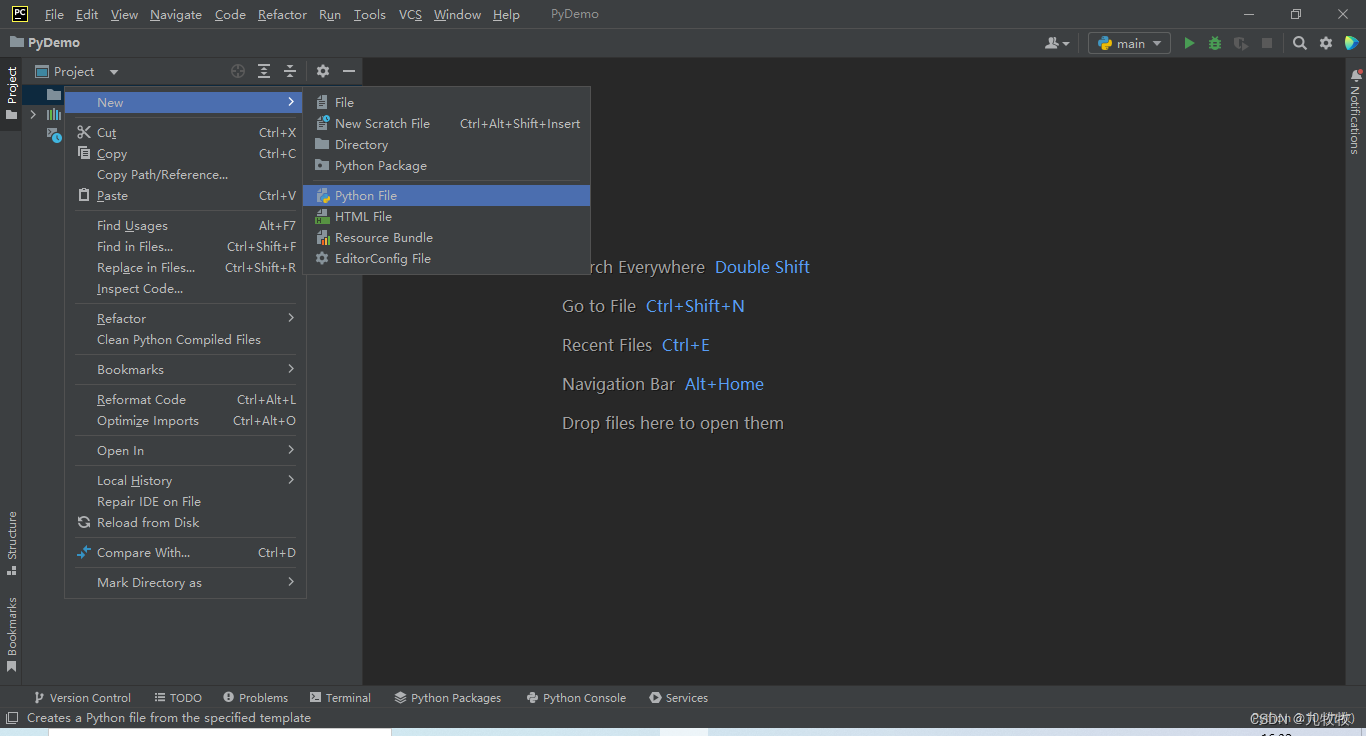Expand Mark Directory as submenu

pyautogui.click(x=185, y=582)
